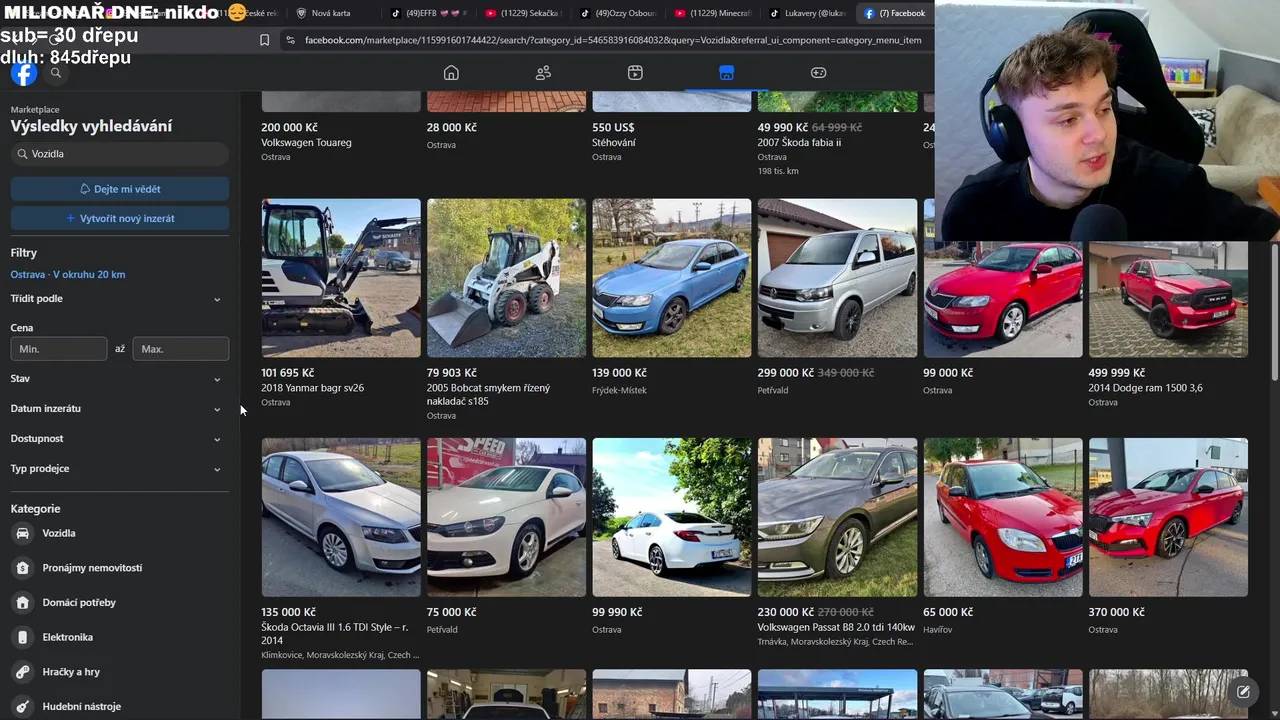Open the Video/Reels icon in top navigation
1280x720 pixels.
click(635, 73)
